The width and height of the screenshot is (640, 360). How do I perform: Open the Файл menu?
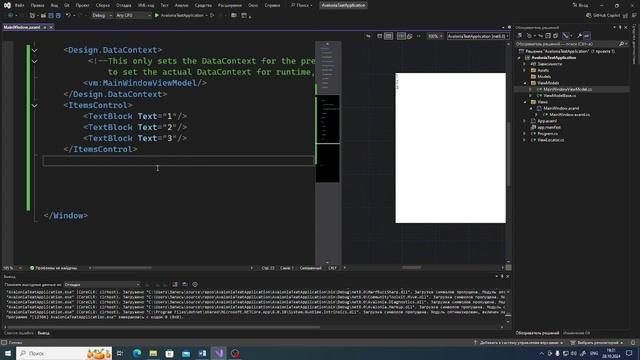[19, 5]
